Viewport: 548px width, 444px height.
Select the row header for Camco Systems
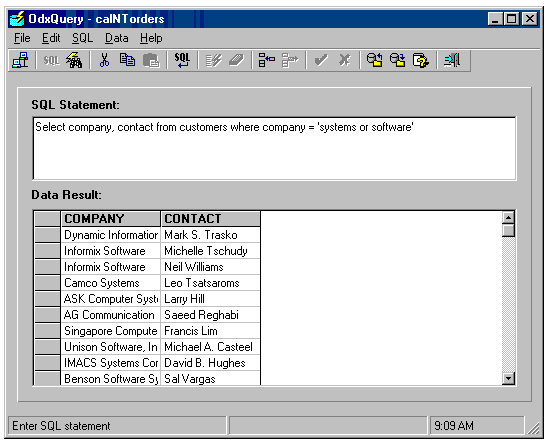click(x=48, y=283)
